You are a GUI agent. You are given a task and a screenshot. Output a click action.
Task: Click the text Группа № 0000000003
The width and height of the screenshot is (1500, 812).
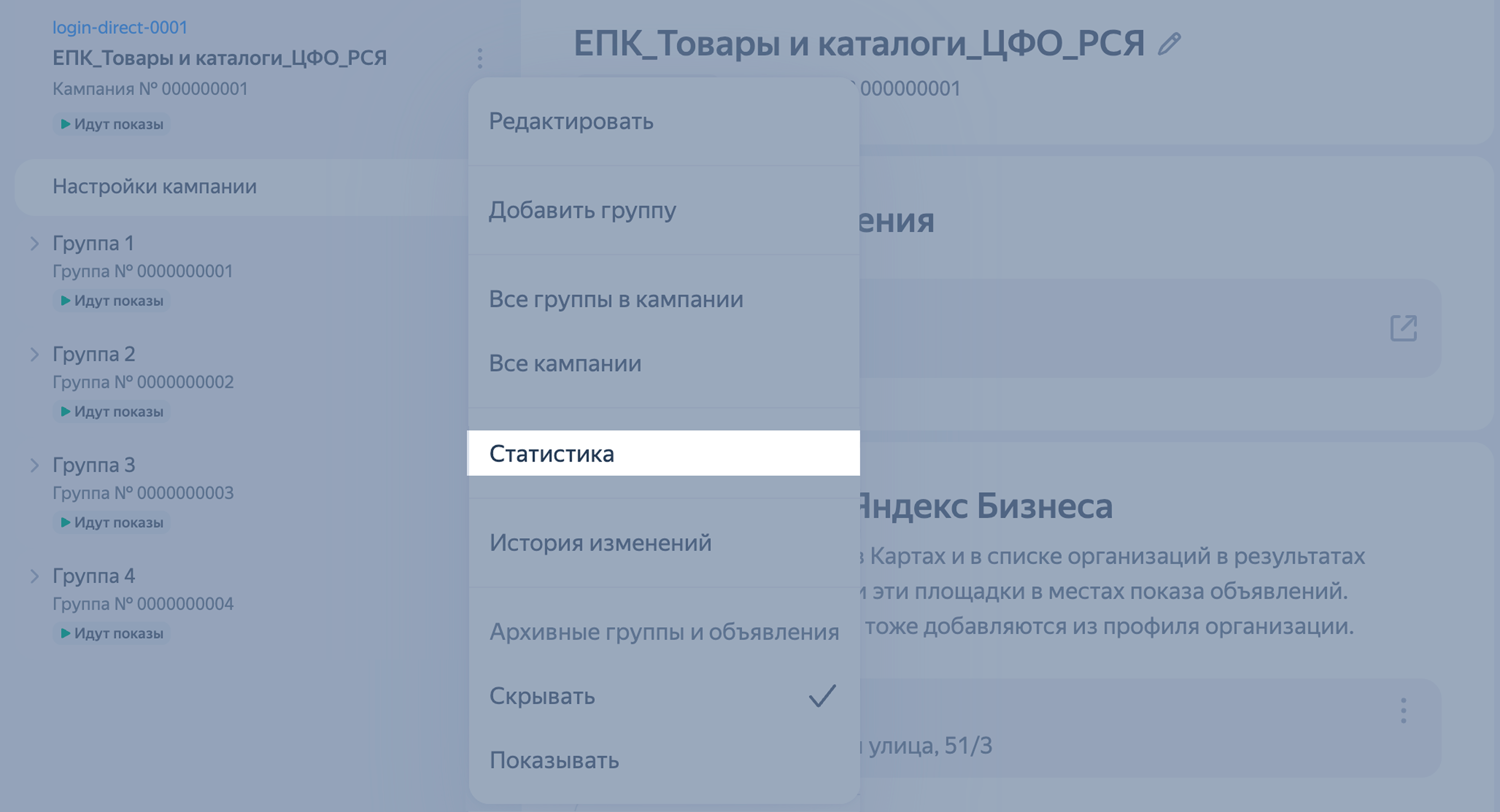pyautogui.click(x=143, y=493)
